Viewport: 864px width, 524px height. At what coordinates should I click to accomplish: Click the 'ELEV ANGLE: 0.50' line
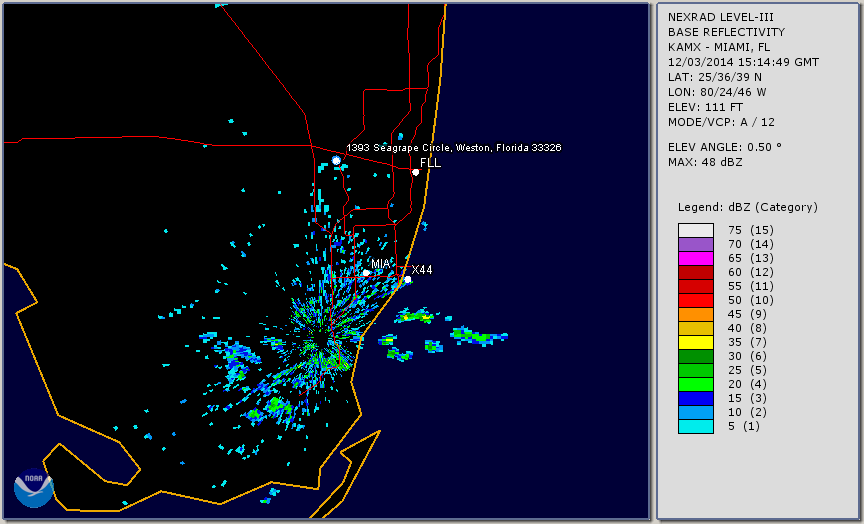click(725, 147)
